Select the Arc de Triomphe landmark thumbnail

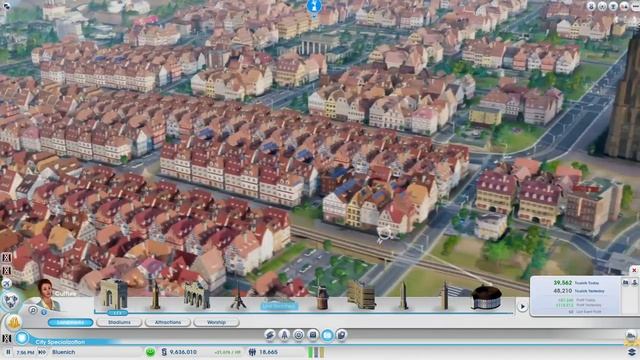pos(114,295)
